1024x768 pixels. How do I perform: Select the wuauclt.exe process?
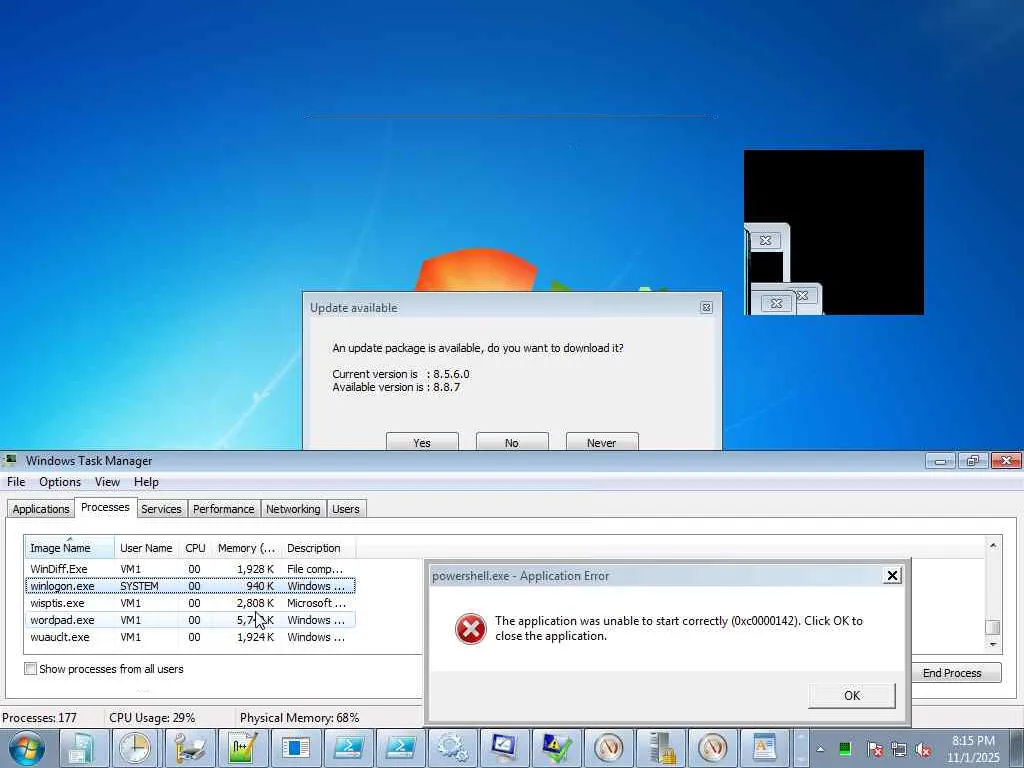pos(190,637)
